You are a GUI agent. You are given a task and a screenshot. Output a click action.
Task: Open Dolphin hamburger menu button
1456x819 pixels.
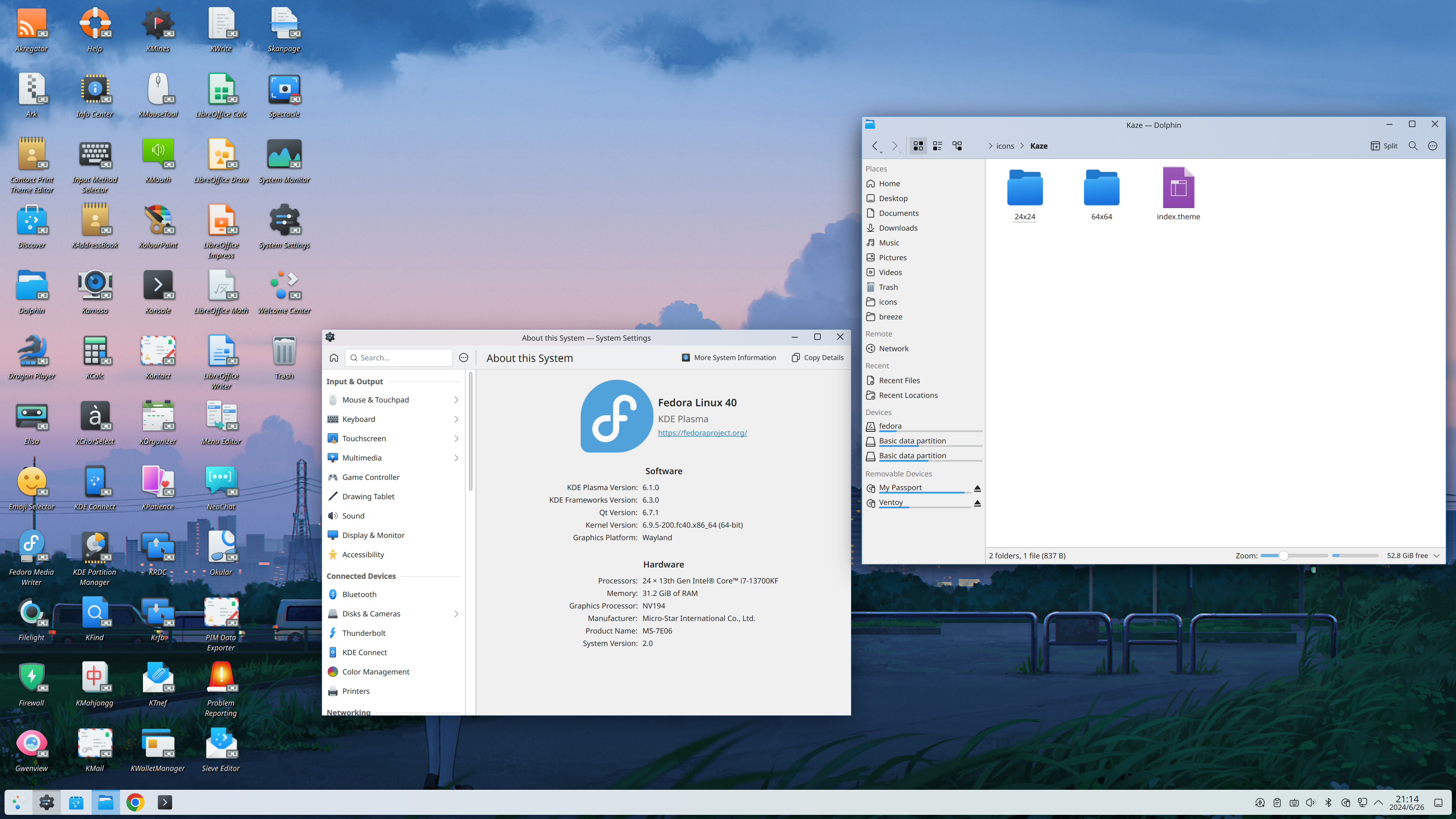[x=1432, y=146]
